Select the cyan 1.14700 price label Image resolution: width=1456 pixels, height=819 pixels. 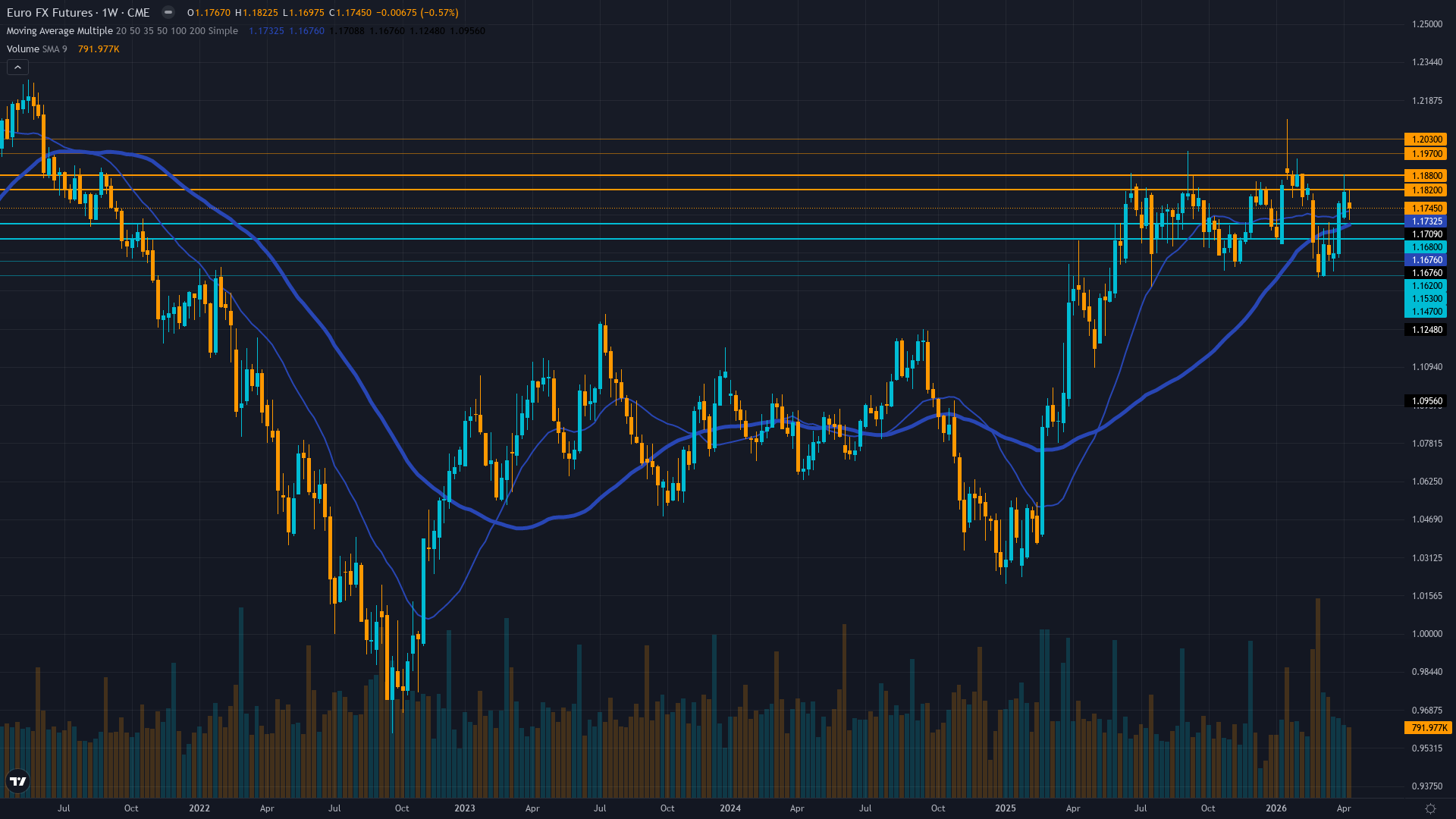pyautogui.click(x=1426, y=312)
